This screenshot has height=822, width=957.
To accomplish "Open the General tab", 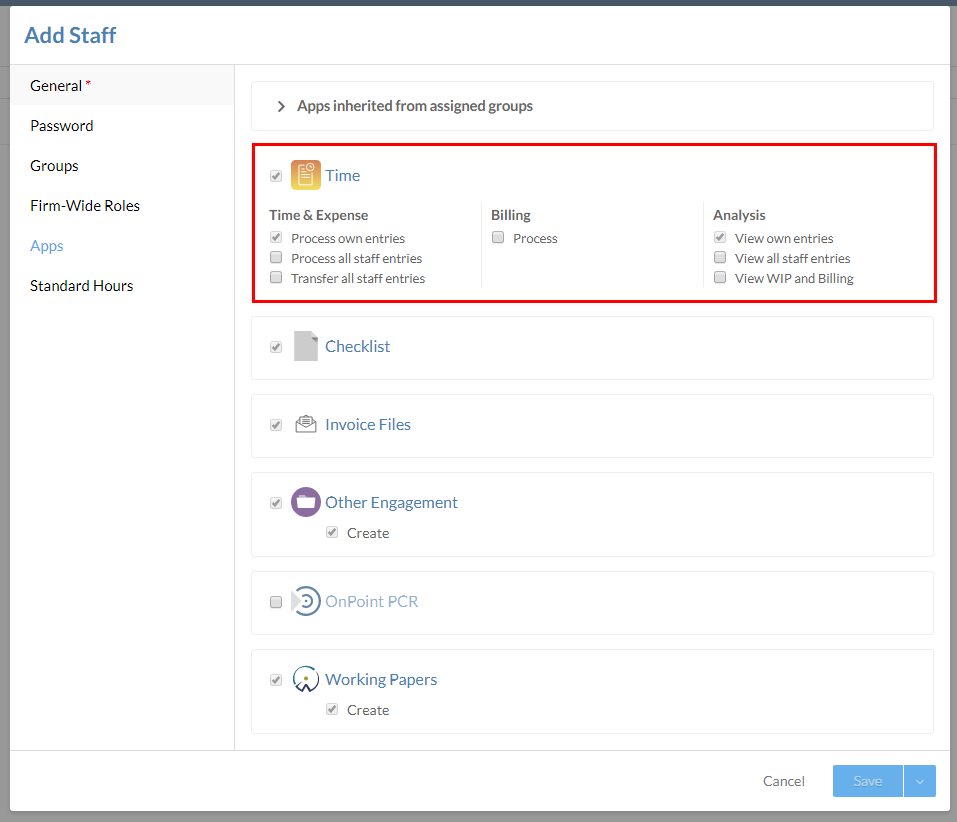I will tap(56, 86).
